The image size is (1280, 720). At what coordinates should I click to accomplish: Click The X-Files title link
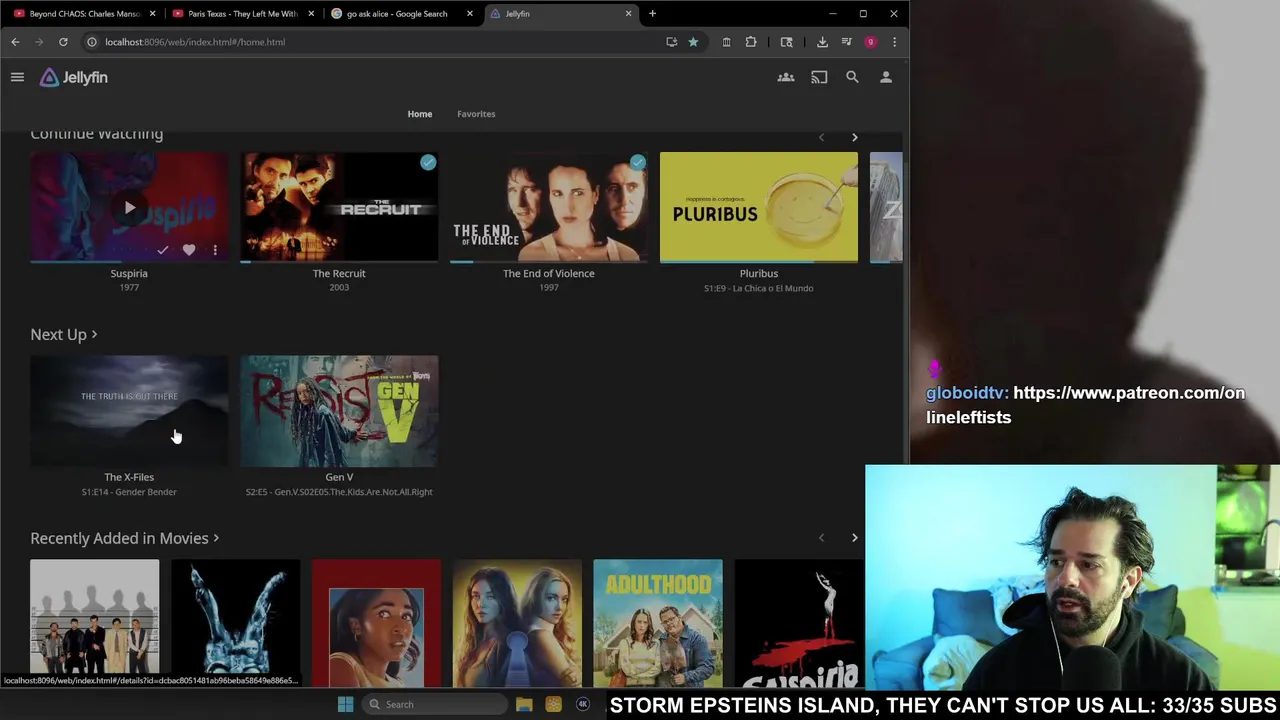pos(129,477)
